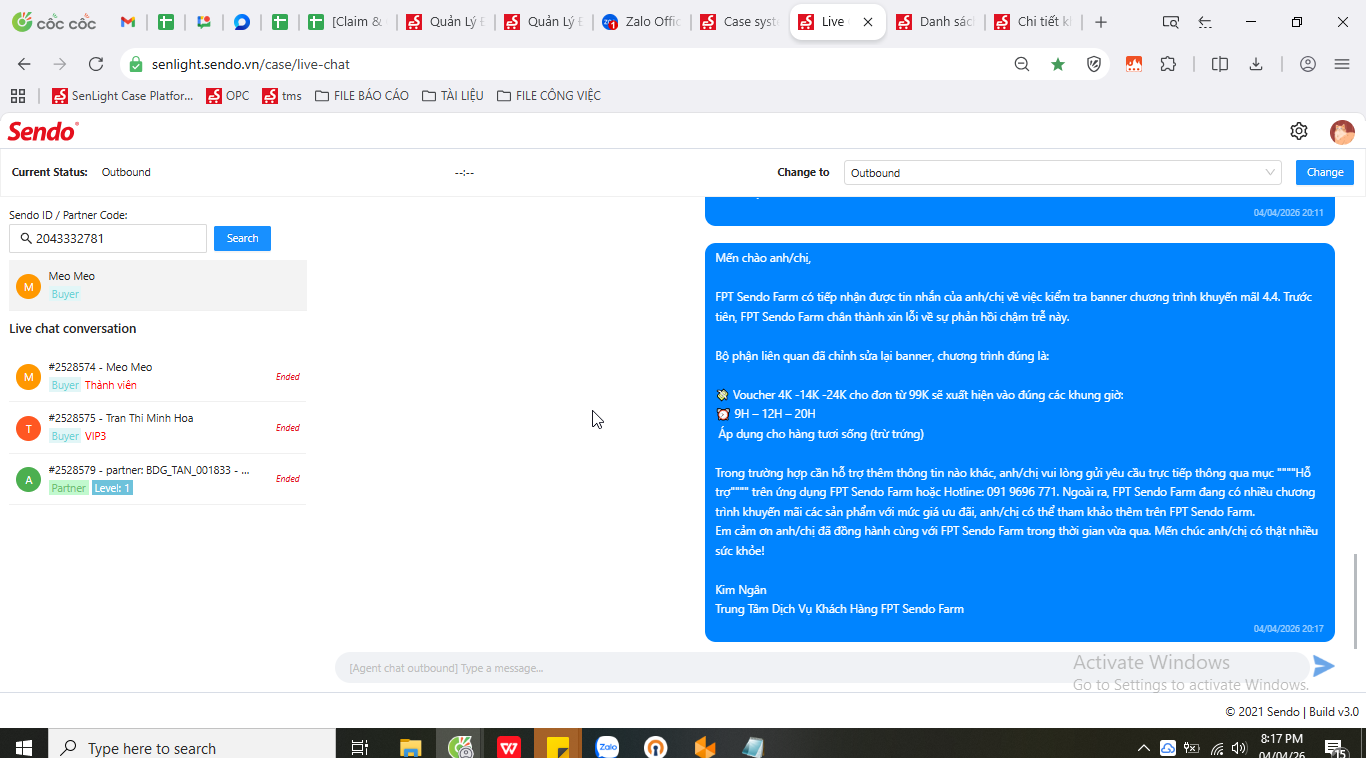Open the TÀI LIỆU bookmark folder
This screenshot has height=758, width=1366.
[452, 96]
